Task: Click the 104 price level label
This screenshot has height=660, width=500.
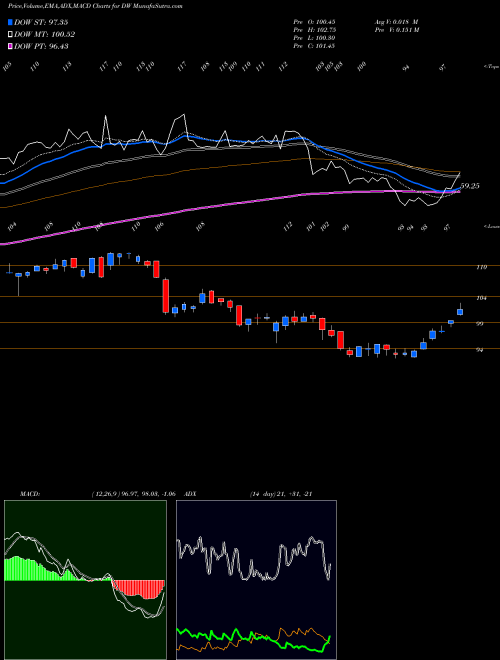Action: (482, 298)
